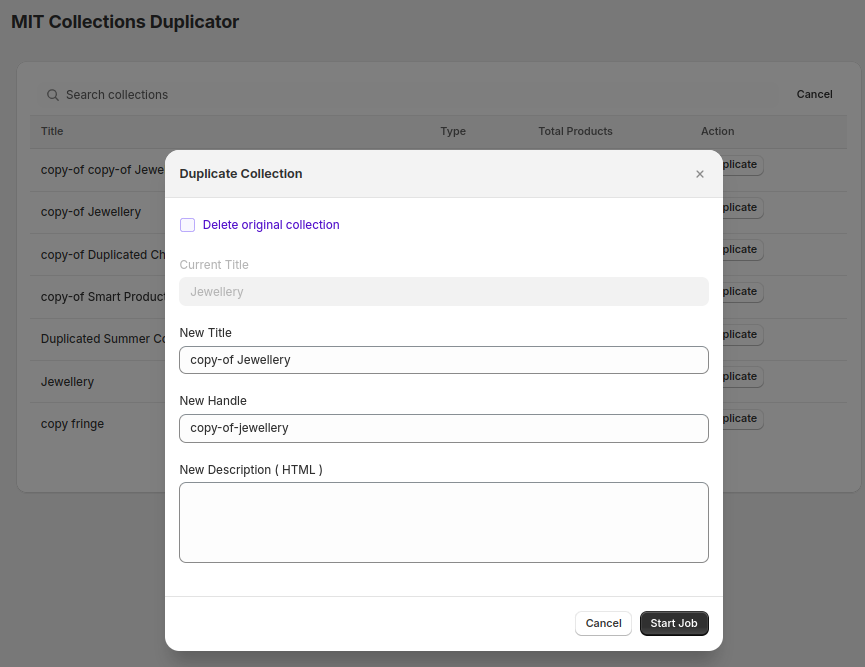Click the Duplicate Collection dialog title
This screenshot has width=865, height=667.
point(241,174)
